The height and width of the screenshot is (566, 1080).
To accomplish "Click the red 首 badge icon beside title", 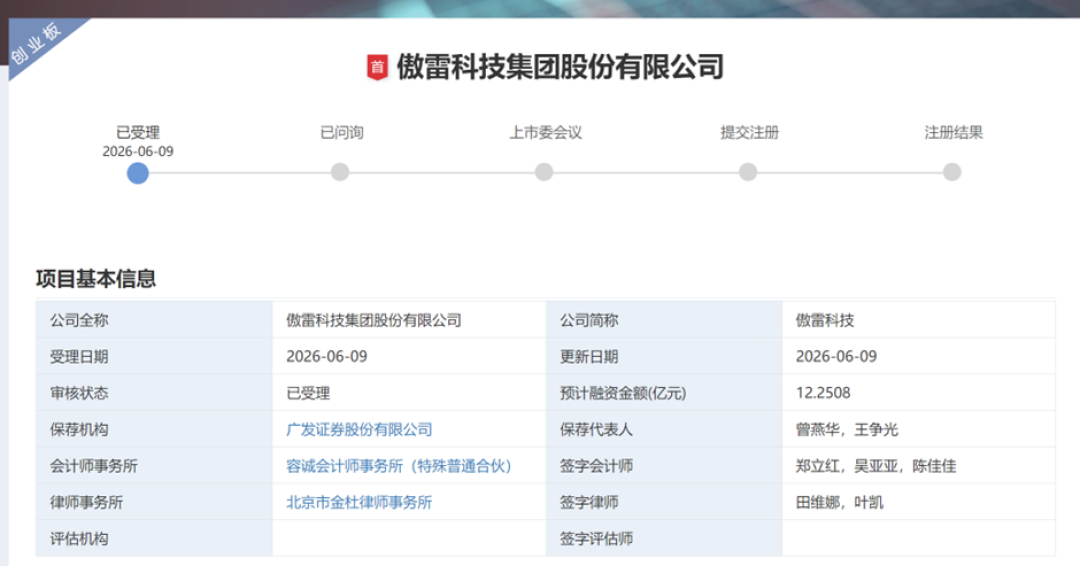I will pyautogui.click(x=377, y=67).
